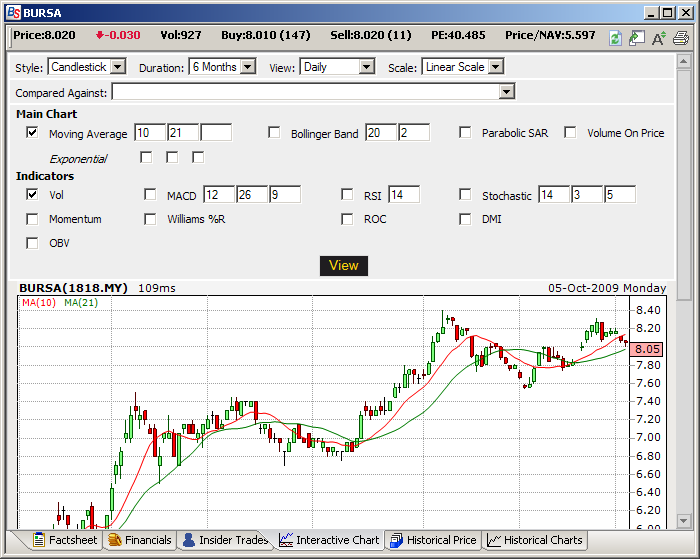700x559 pixels.
Task: Click the detach window icon
Action: click(637, 38)
